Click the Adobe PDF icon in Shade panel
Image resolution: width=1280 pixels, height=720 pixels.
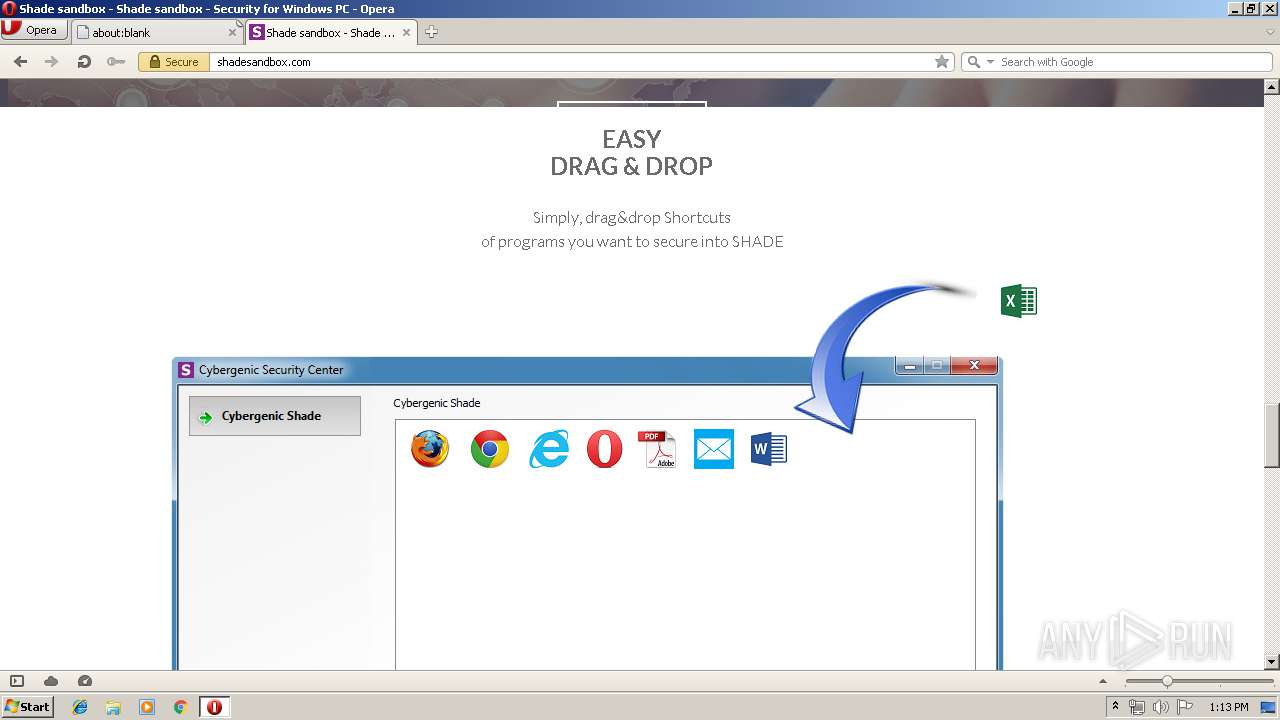657,449
